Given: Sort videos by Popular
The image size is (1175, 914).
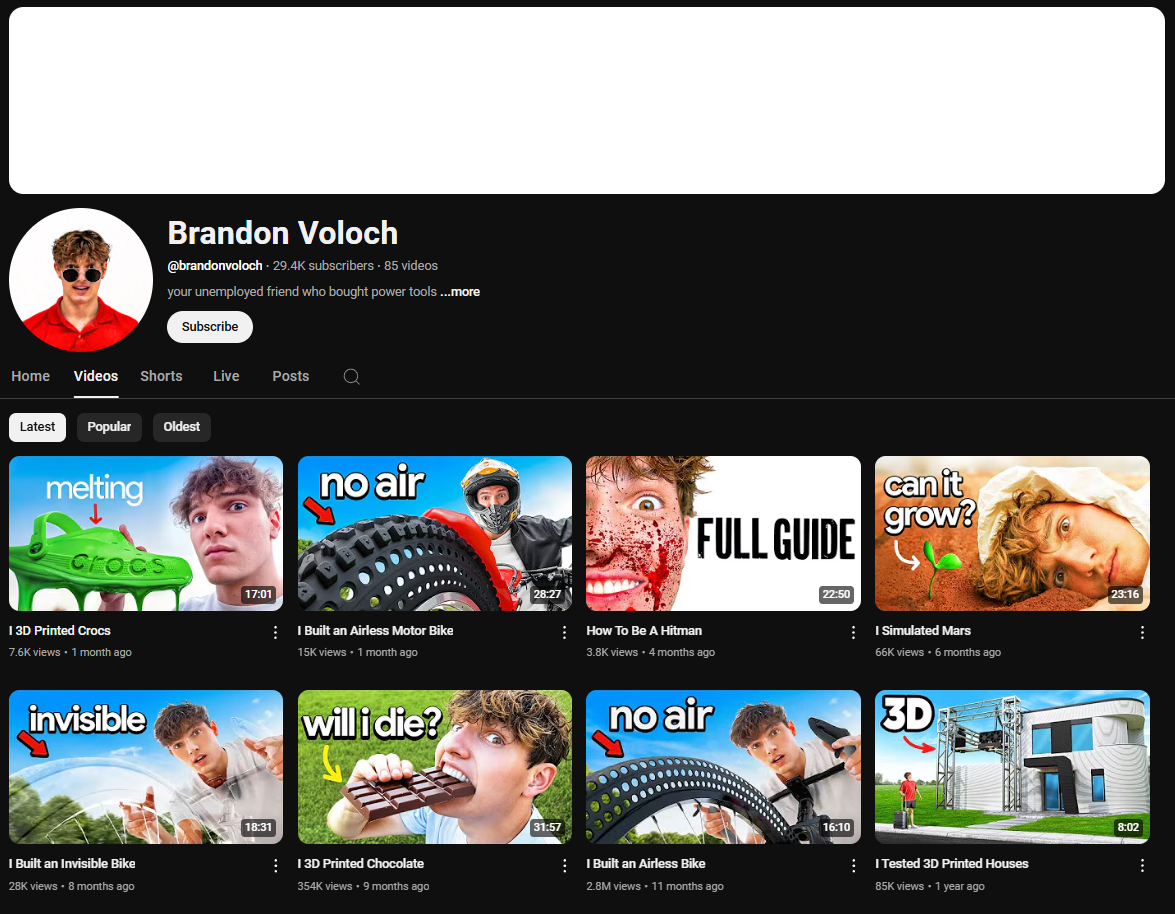Looking at the screenshot, I should tap(109, 427).
